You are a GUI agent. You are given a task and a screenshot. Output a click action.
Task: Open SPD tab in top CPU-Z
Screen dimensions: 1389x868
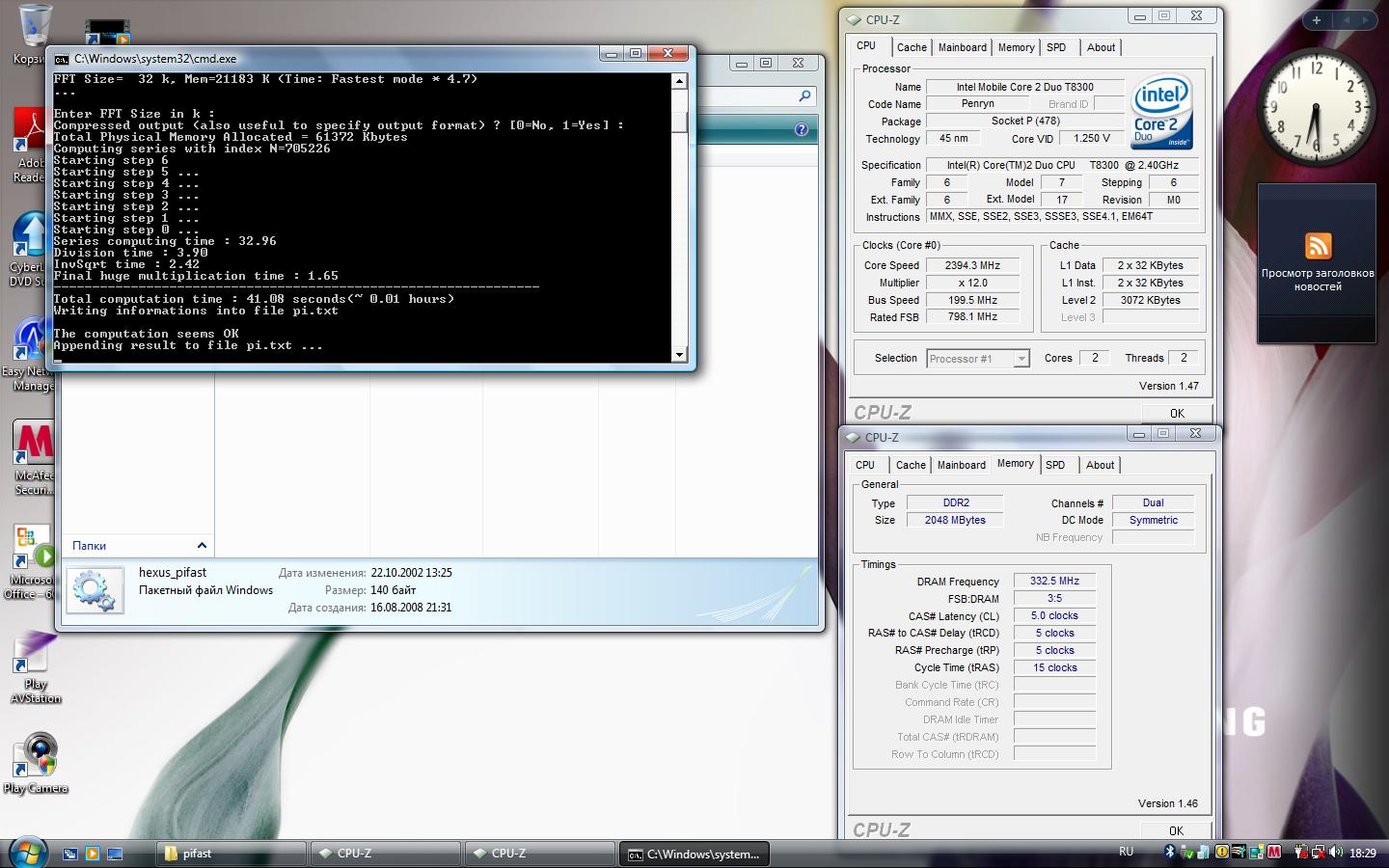(x=1057, y=47)
